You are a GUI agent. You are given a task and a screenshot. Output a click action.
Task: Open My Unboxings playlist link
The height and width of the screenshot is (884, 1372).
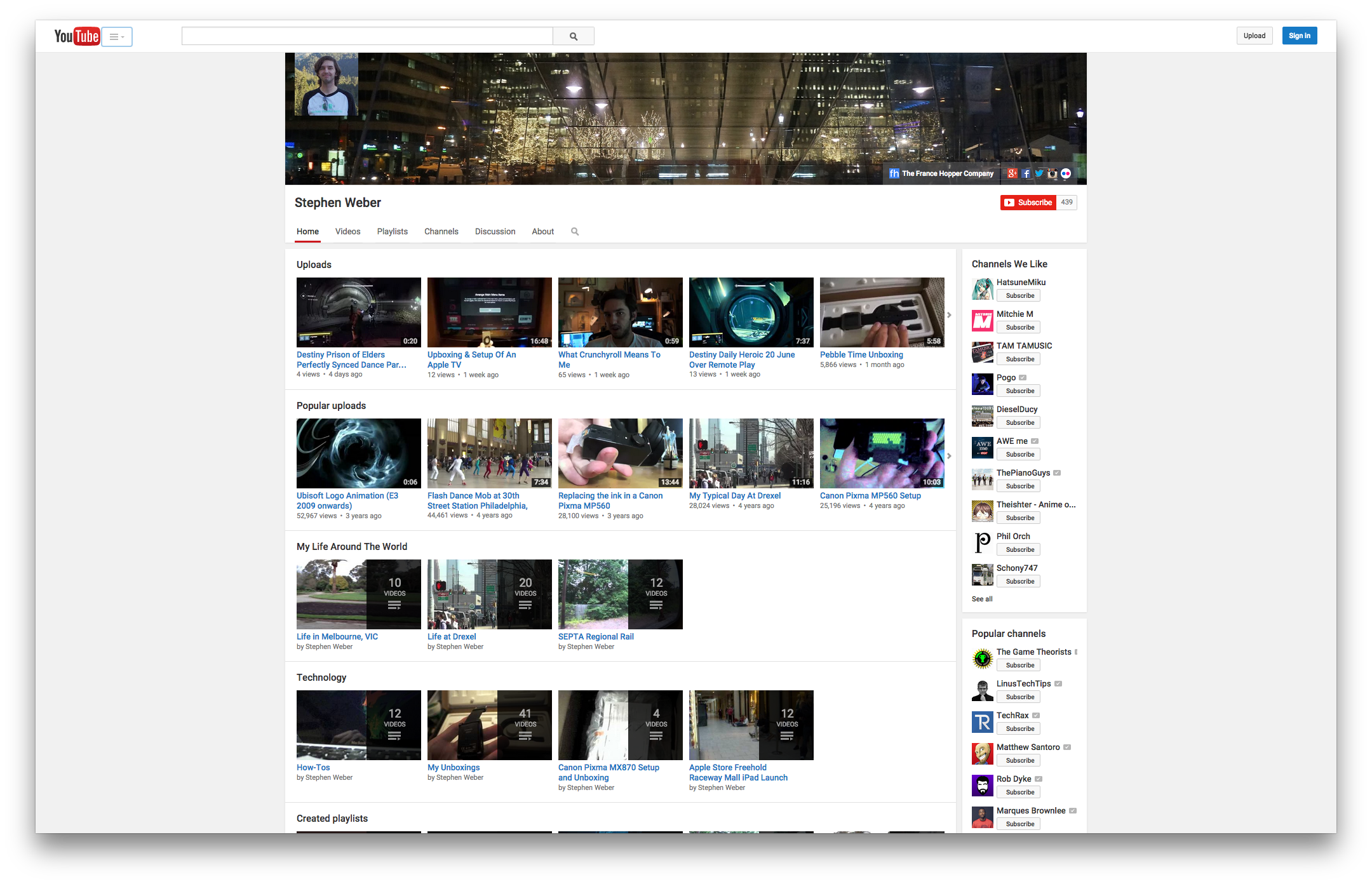click(x=454, y=768)
